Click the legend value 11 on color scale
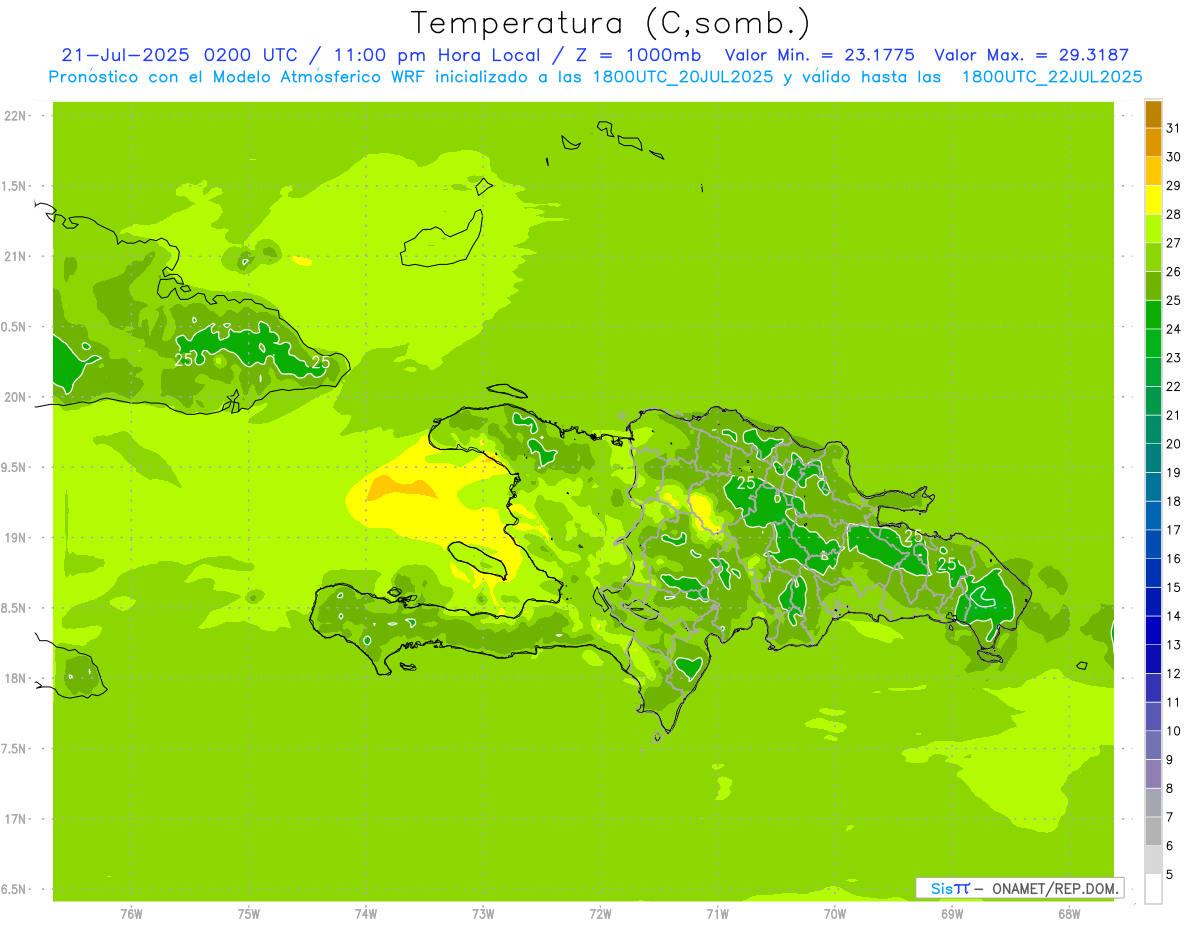The width and height of the screenshot is (1200, 927). [x=1174, y=703]
